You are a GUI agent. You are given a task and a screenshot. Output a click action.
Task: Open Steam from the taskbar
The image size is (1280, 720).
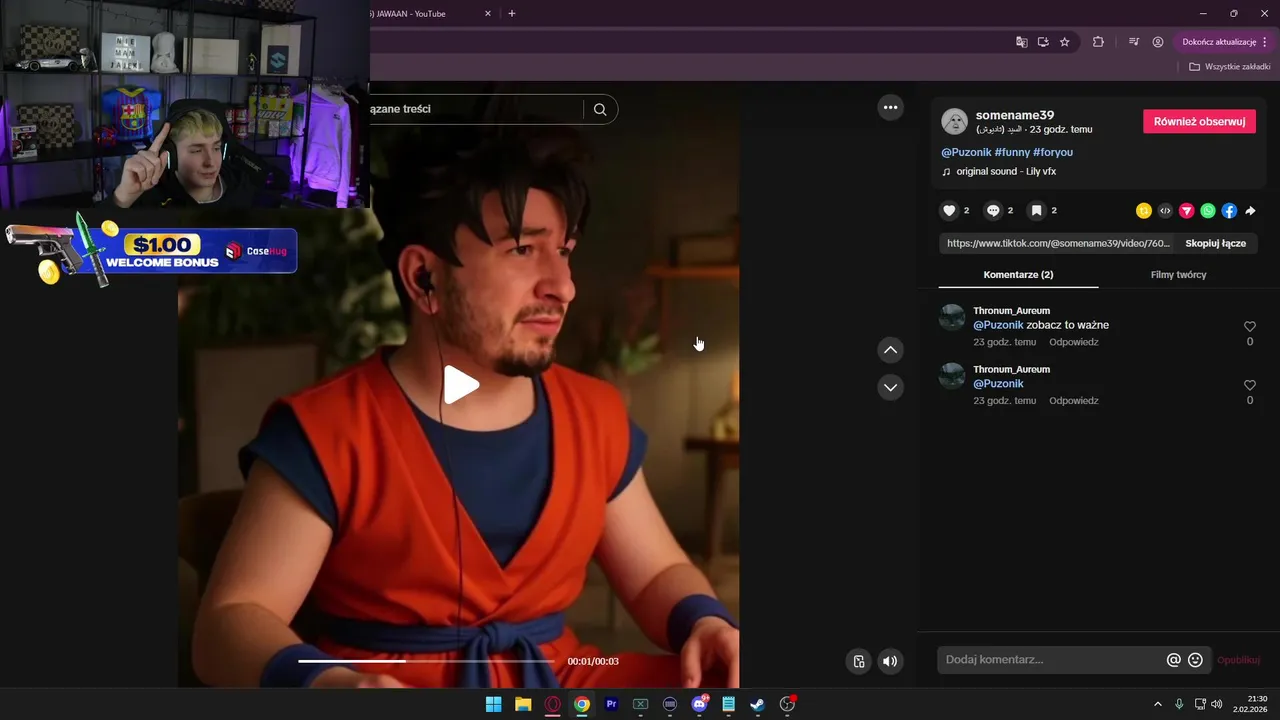(758, 704)
